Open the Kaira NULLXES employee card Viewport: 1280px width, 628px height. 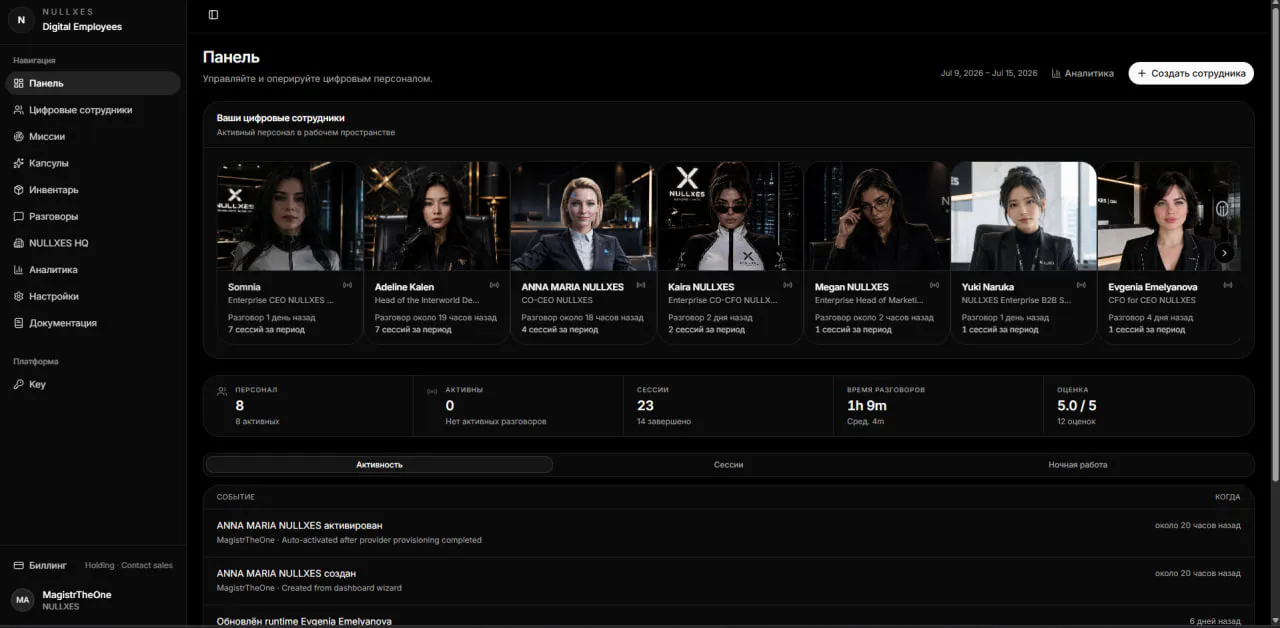point(730,253)
